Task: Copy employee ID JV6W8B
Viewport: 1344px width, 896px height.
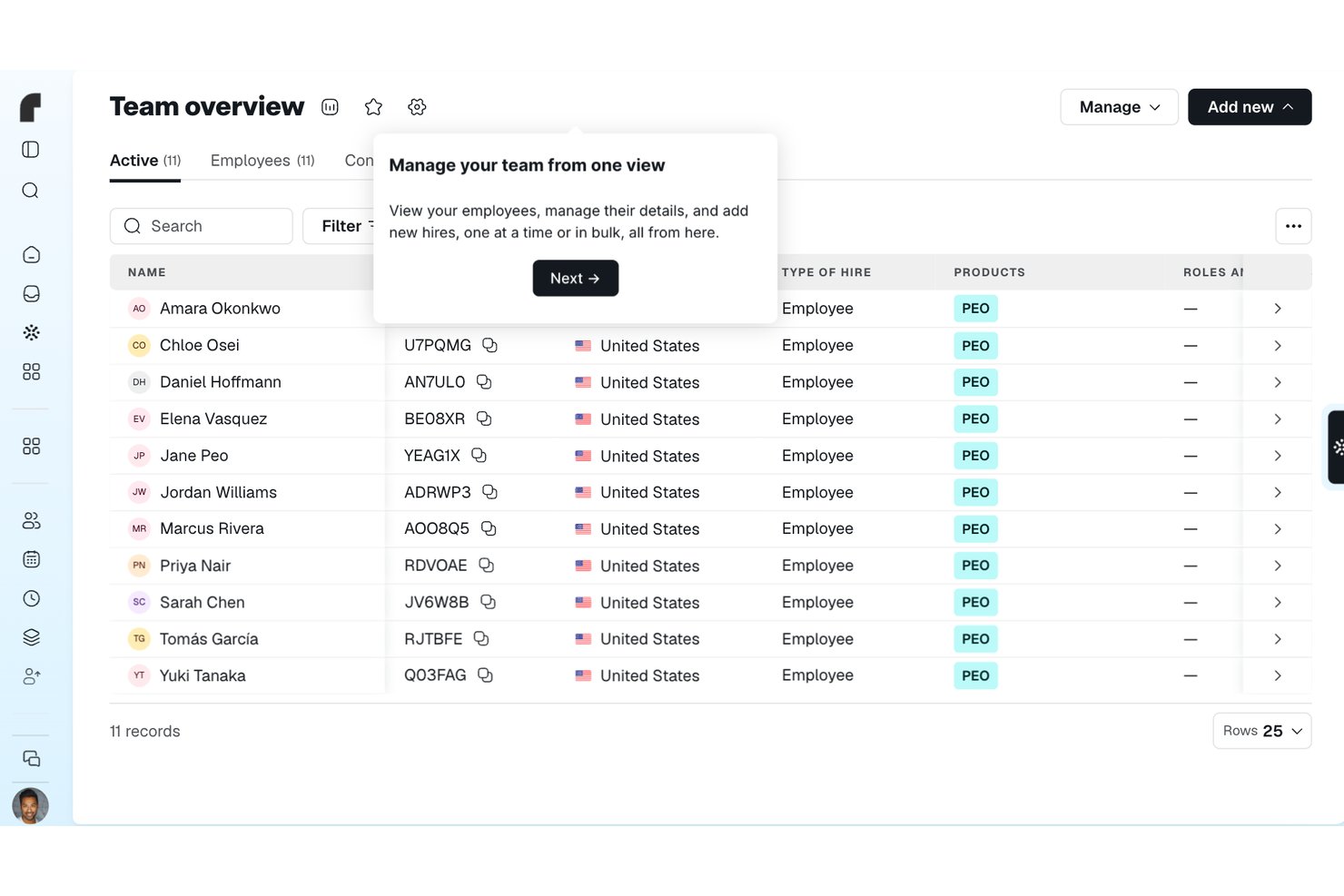Action: tap(488, 602)
